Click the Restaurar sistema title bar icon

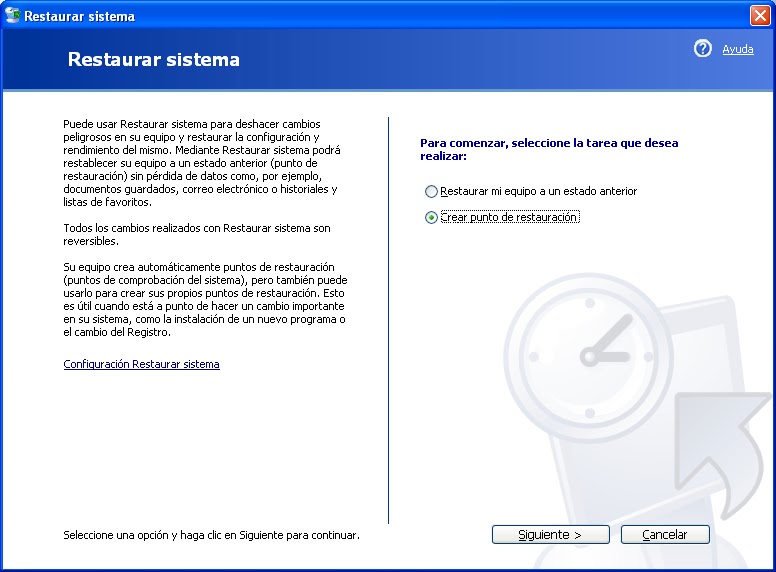pyautogui.click(x=12, y=15)
